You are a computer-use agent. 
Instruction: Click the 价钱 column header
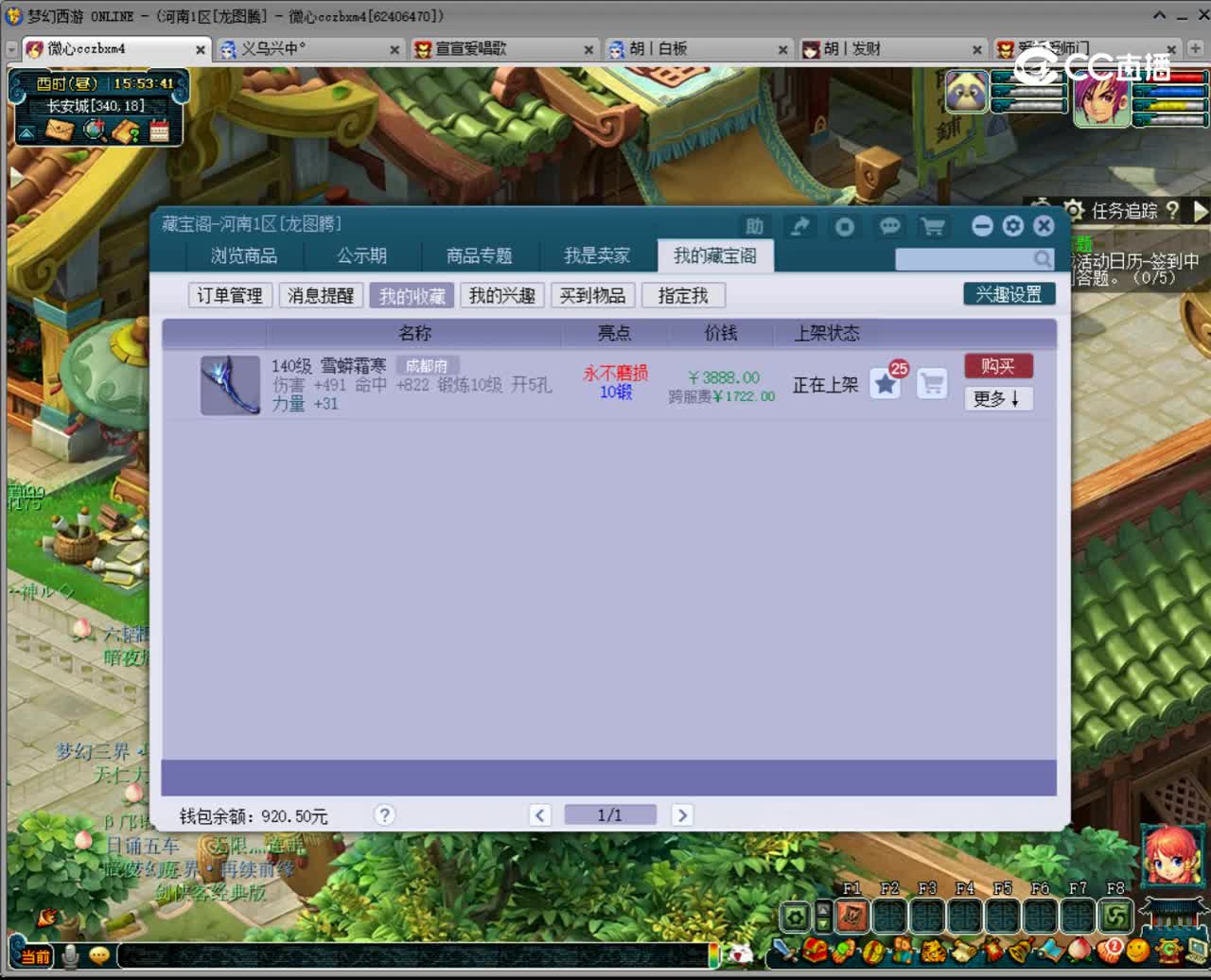(x=721, y=333)
